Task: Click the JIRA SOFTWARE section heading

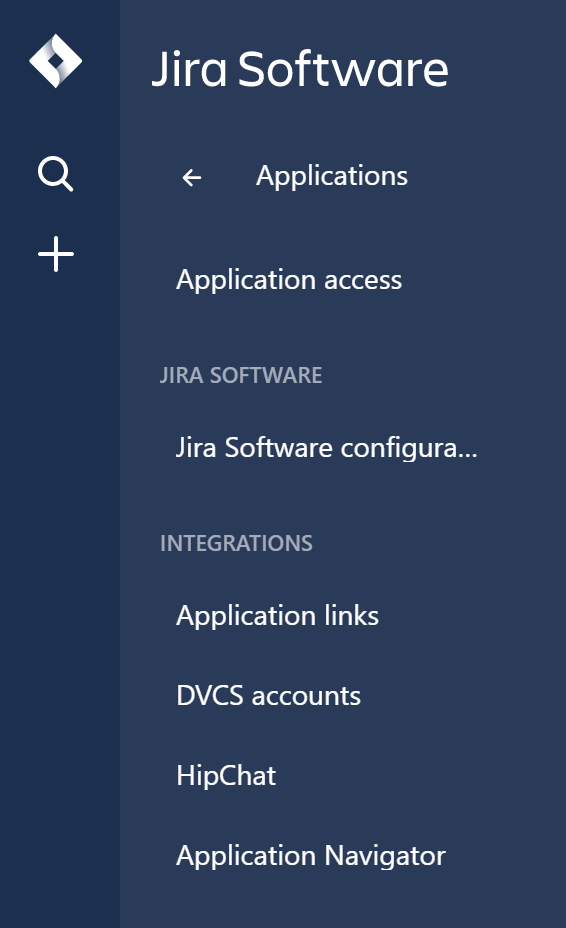Action: pyautogui.click(x=241, y=375)
